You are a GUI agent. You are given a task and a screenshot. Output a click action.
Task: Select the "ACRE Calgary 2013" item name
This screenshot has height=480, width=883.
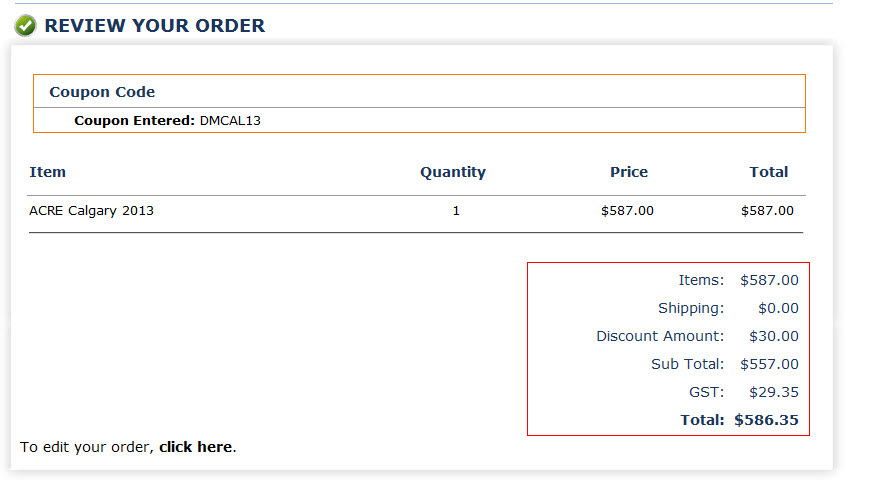pos(91,211)
